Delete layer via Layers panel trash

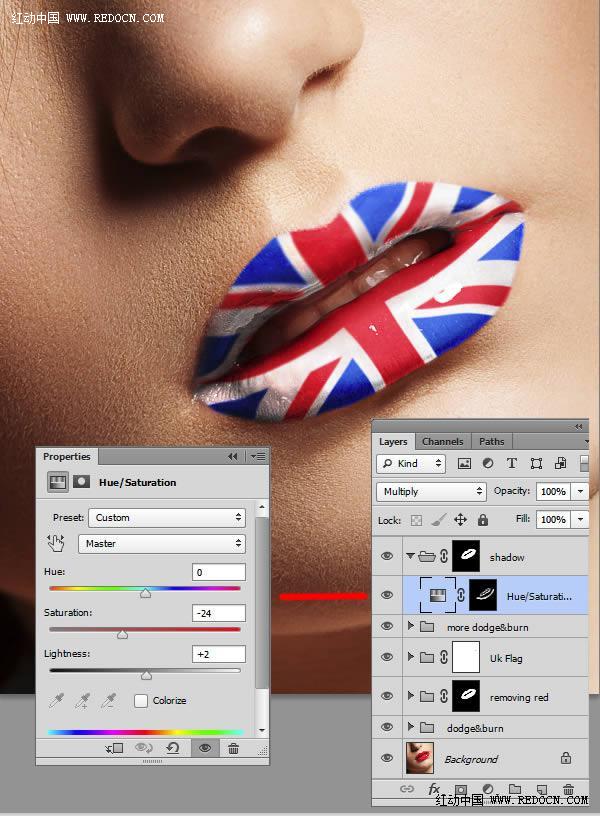[569, 789]
